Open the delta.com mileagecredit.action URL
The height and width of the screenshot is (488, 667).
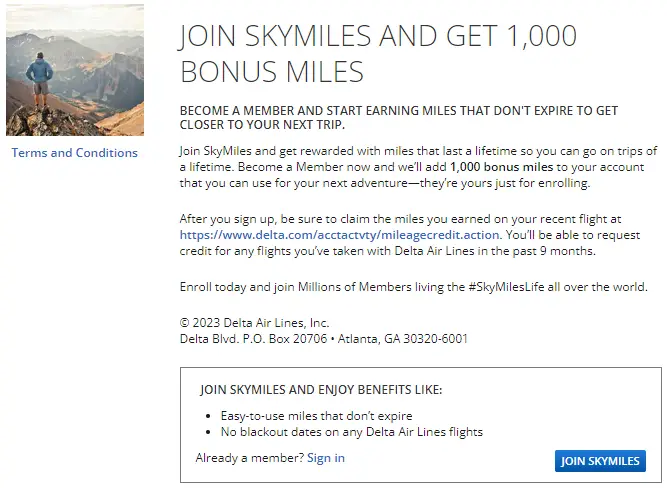340,235
